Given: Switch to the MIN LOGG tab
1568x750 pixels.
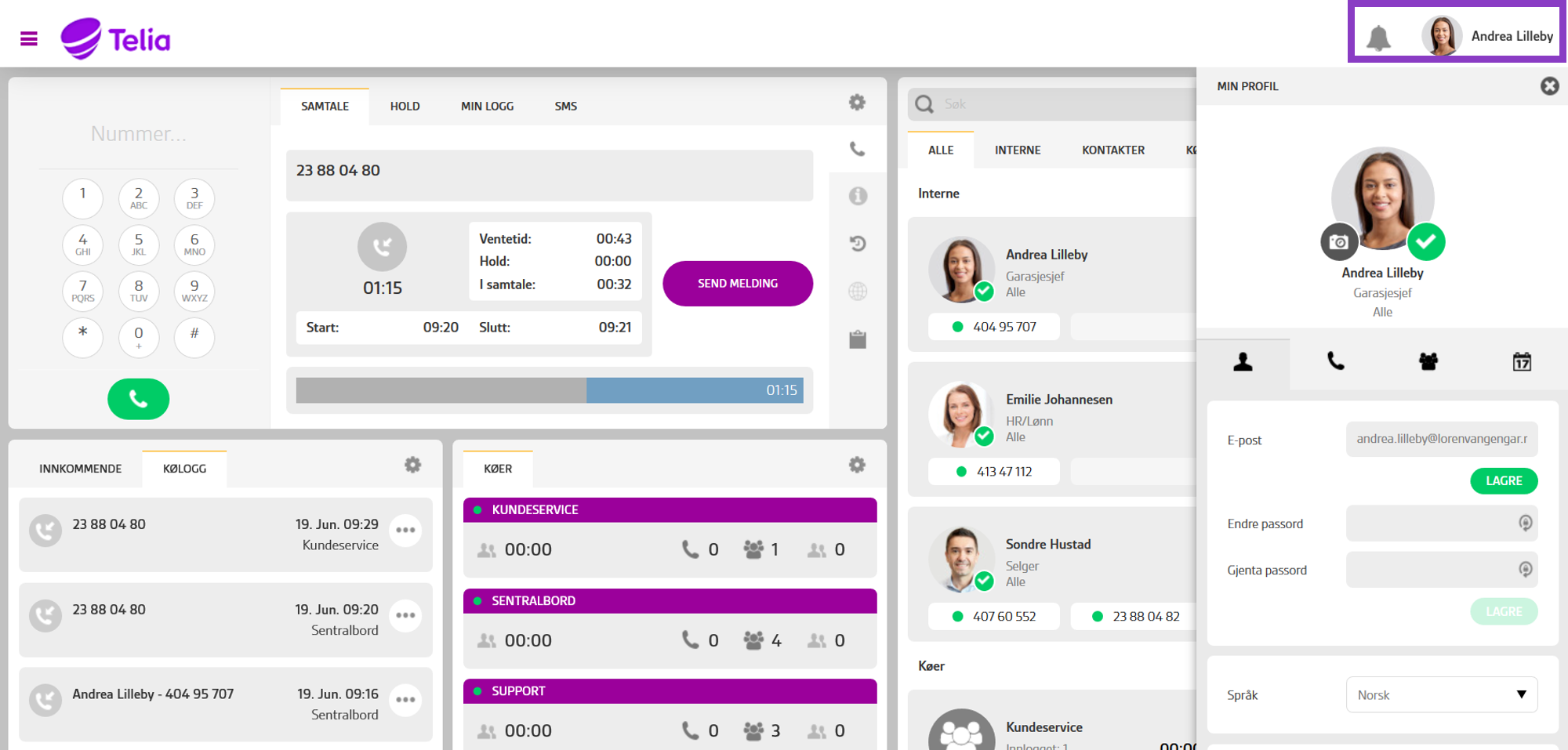Looking at the screenshot, I should (x=487, y=107).
